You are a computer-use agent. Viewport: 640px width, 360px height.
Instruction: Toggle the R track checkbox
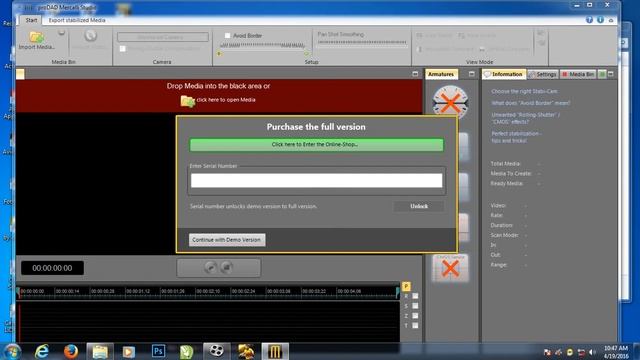[415, 296]
